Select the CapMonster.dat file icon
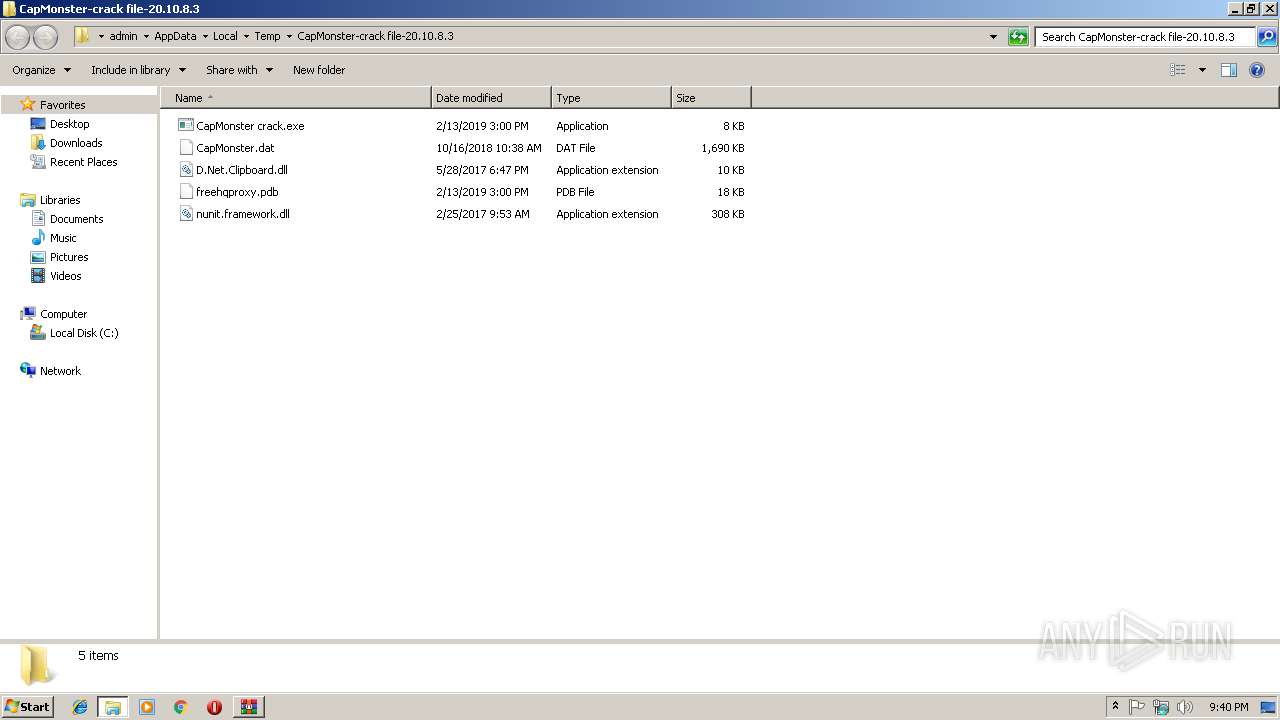The width and height of the screenshot is (1280, 720). [x=185, y=148]
